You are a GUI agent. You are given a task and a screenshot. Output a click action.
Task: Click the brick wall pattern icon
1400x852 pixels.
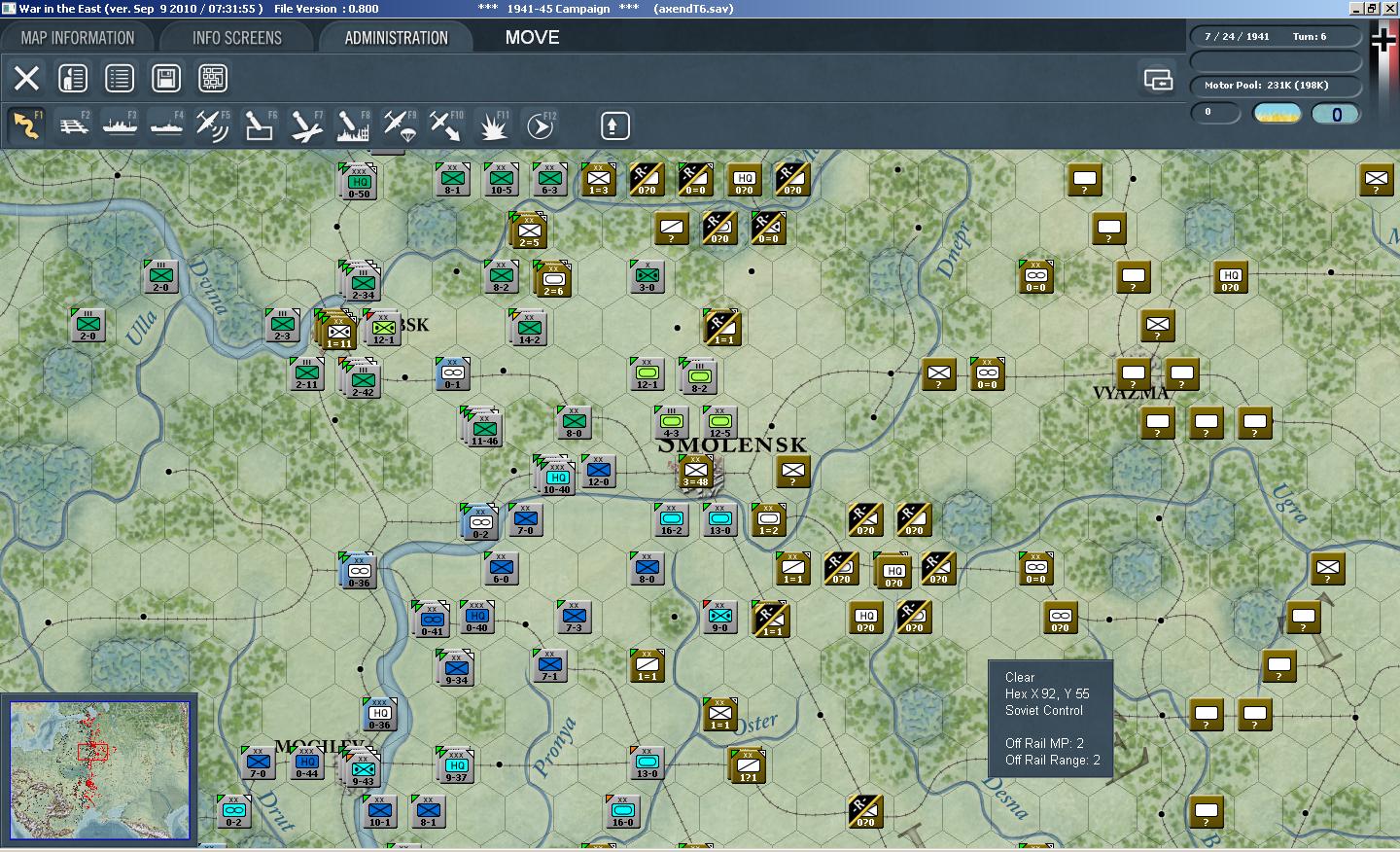[x=213, y=78]
